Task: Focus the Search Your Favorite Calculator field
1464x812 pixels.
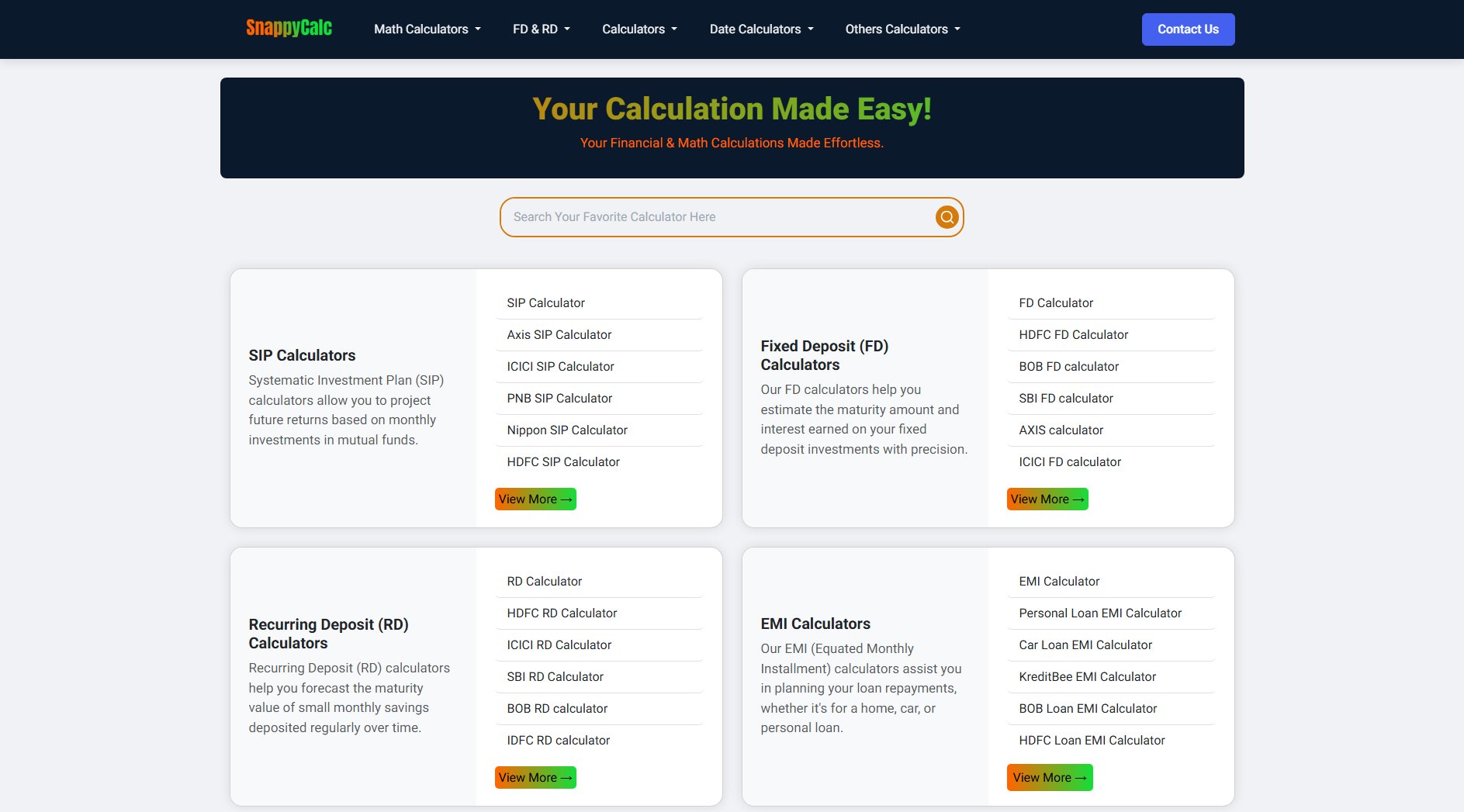Action: [x=718, y=217]
